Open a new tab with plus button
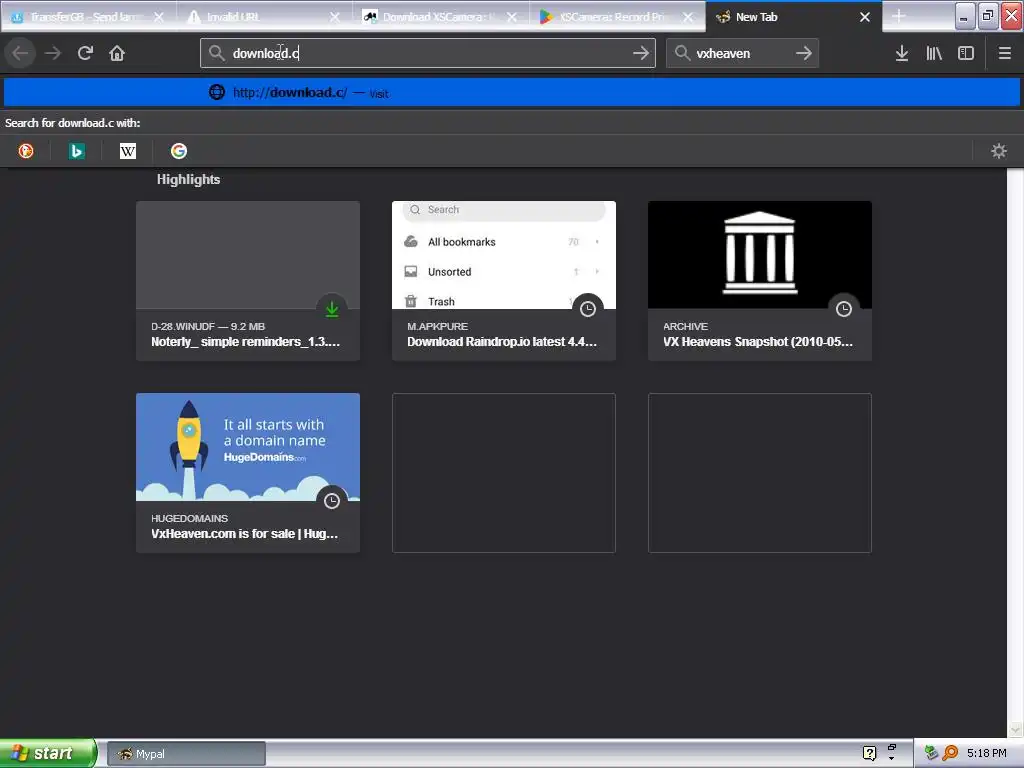The image size is (1024, 768). click(x=899, y=16)
